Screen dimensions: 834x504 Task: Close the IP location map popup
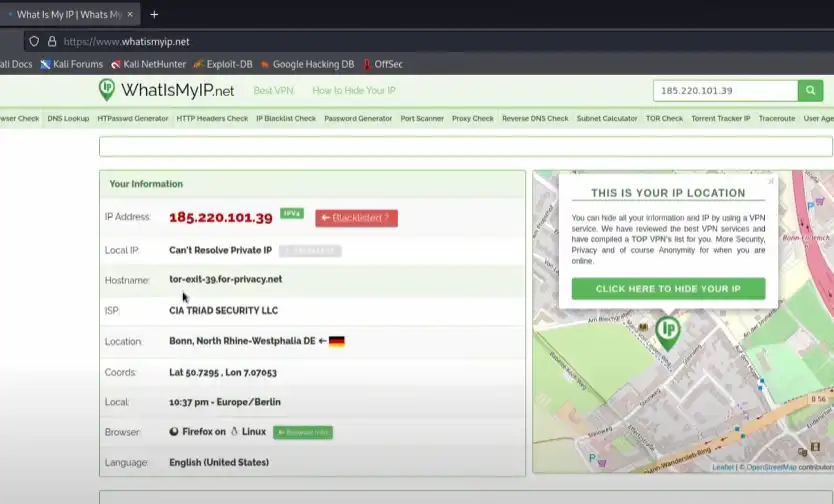pyautogui.click(x=771, y=181)
